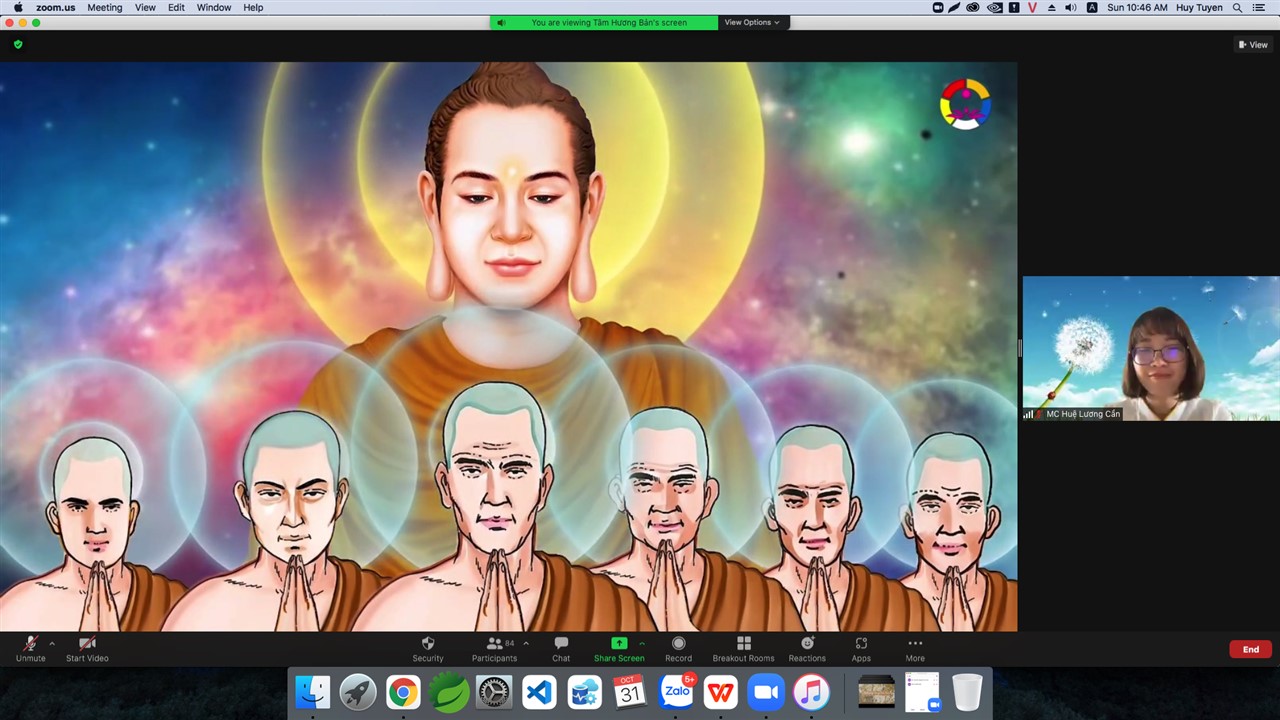1280x720 pixels.
Task: Select MC Huệ Lương Cần video thumbnail
Action: pos(1150,348)
